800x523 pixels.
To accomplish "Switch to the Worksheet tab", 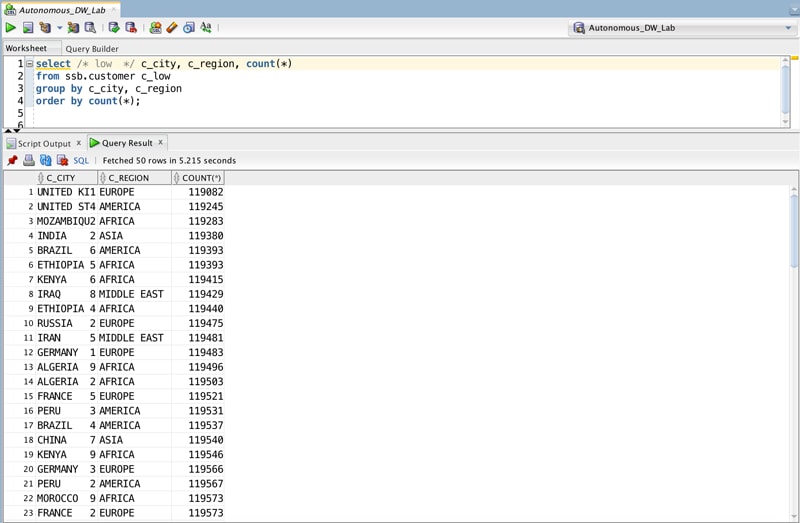I will 26,48.
